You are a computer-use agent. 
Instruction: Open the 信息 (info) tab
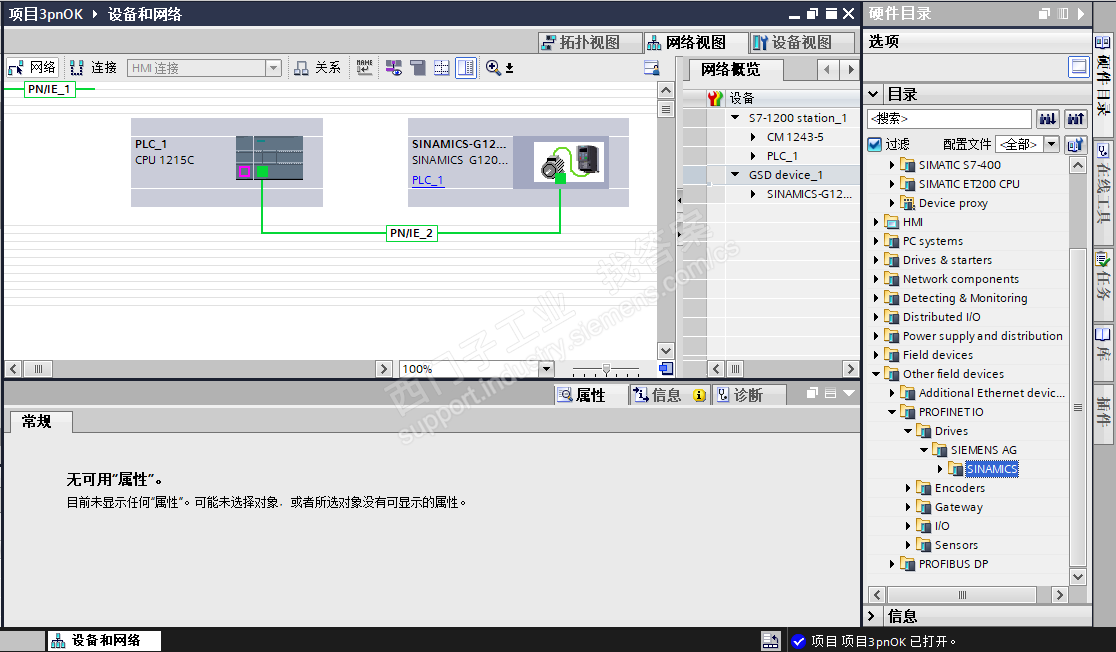(x=668, y=395)
